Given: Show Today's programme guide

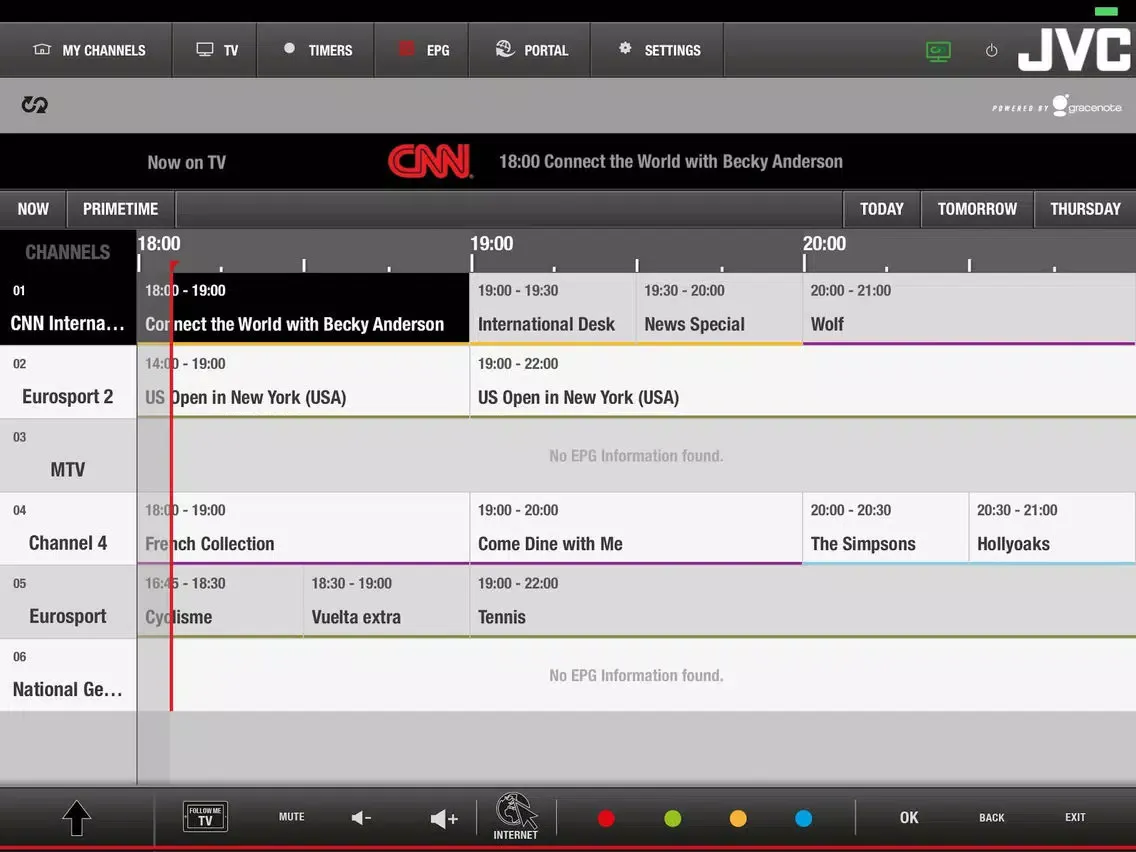Looking at the screenshot, I should [882, 209].
